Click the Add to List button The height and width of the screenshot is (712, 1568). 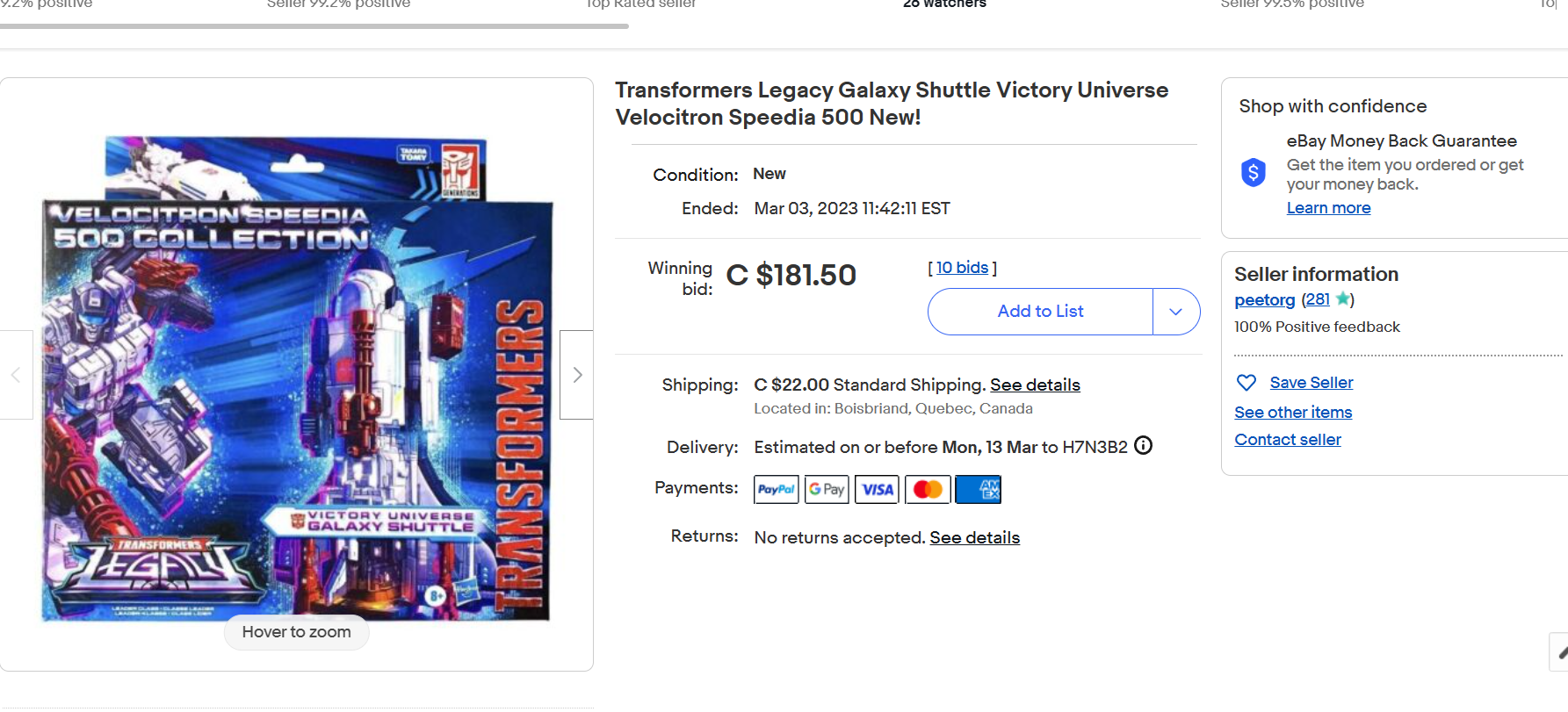pyautogui.click(x=1040, y=312)
